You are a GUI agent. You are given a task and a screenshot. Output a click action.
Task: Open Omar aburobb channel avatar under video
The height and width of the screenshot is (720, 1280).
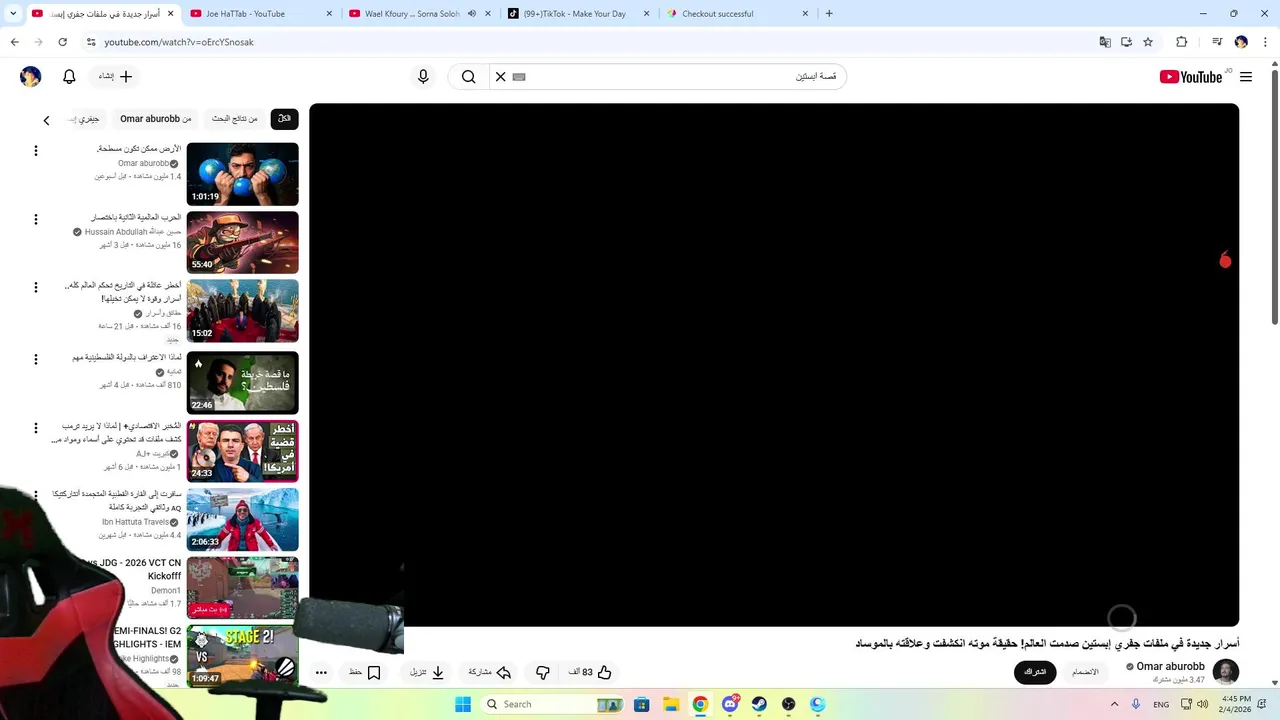(x=1226, y=672)
